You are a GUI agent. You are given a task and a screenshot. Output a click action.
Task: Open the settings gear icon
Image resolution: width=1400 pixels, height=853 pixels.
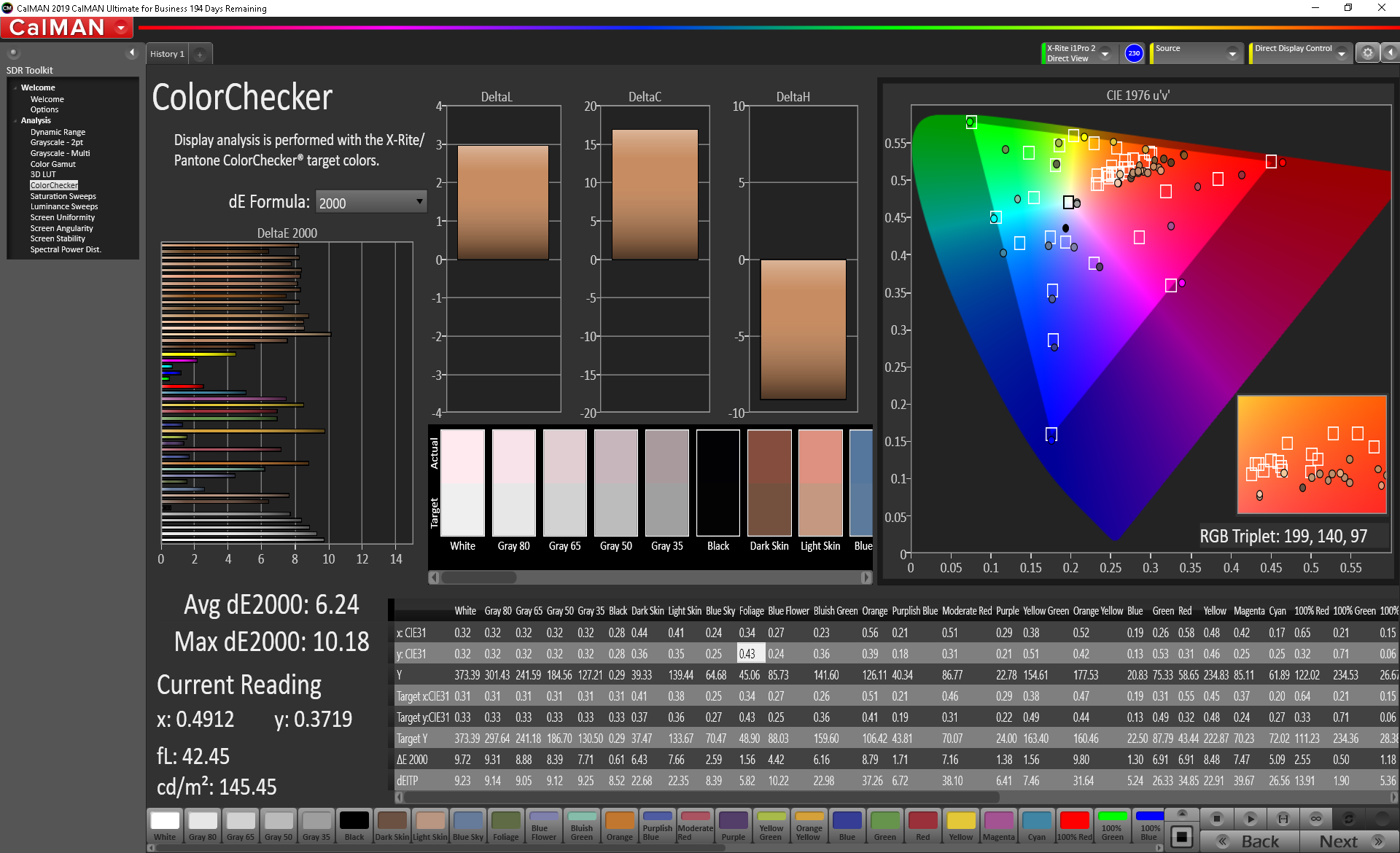tap(1368, 53)
